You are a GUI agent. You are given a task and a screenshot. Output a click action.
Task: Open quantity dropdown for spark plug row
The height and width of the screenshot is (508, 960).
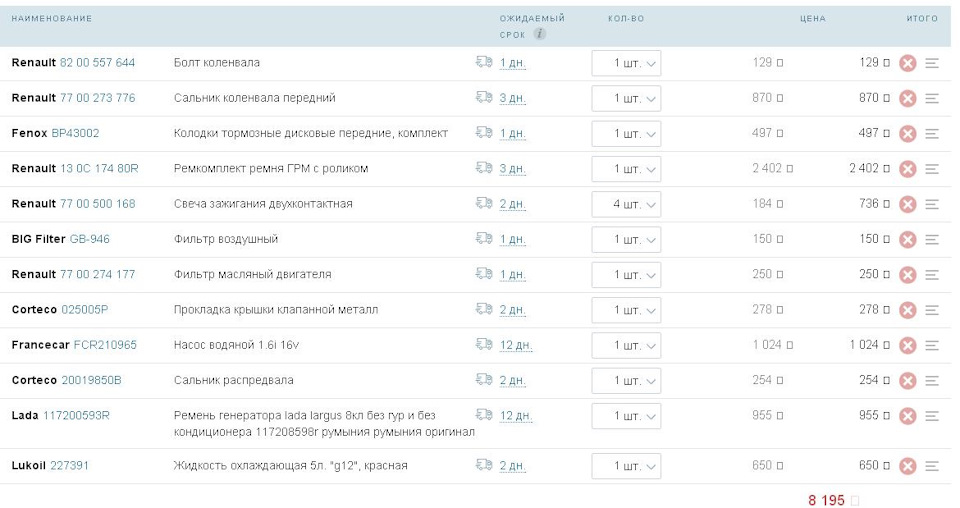(x=626, y=204)
